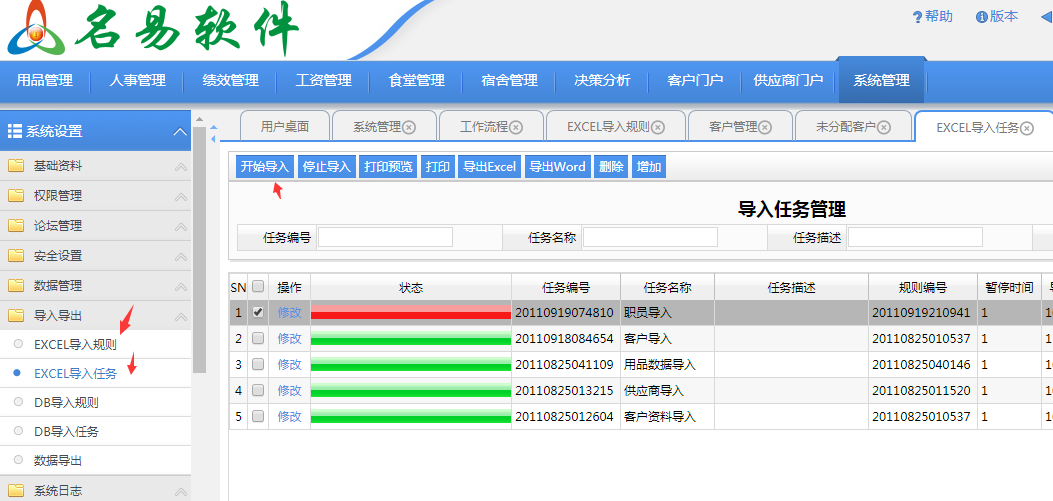Click the 基础资料 folder icon in sidebar
This screenshot has height=501, width=1053.
[16, 166]
